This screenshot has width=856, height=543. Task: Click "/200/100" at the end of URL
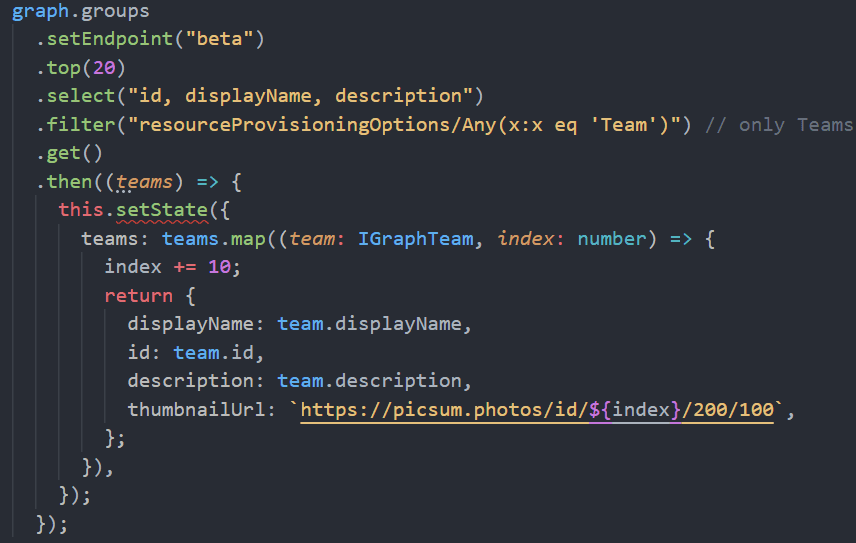tap(728, 410)
